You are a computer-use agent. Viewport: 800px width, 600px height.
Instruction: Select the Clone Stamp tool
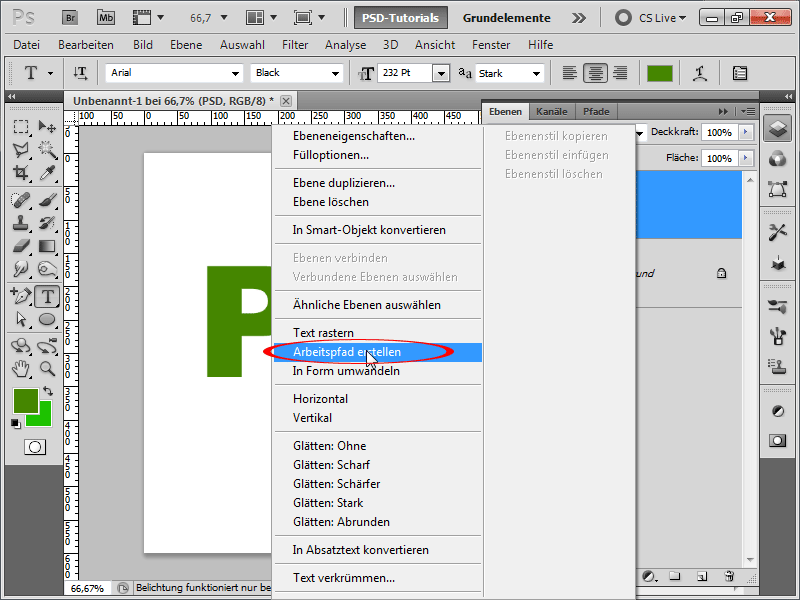[x=21, y=223]
